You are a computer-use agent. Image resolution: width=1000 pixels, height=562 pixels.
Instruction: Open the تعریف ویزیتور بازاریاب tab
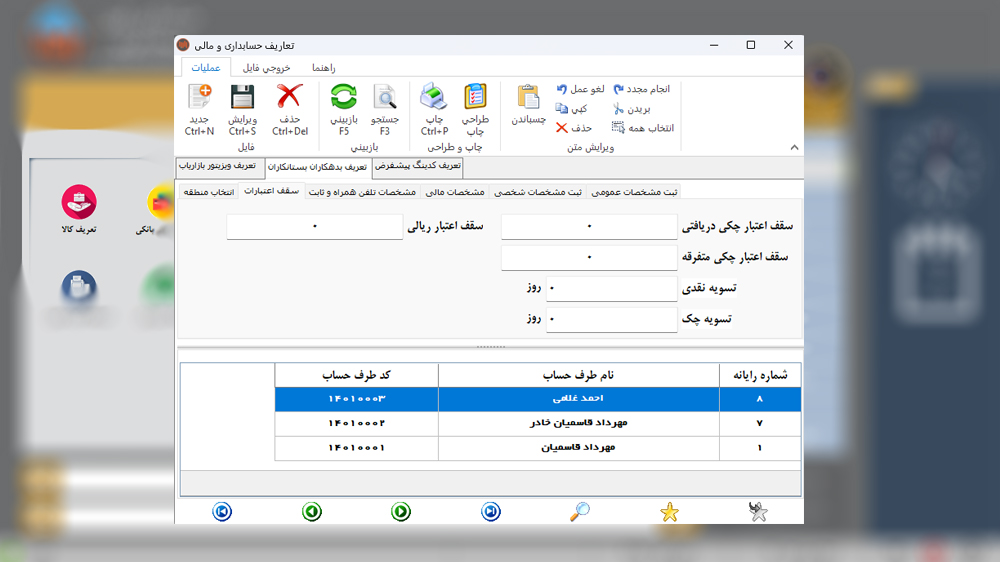[x=219, y=166]
